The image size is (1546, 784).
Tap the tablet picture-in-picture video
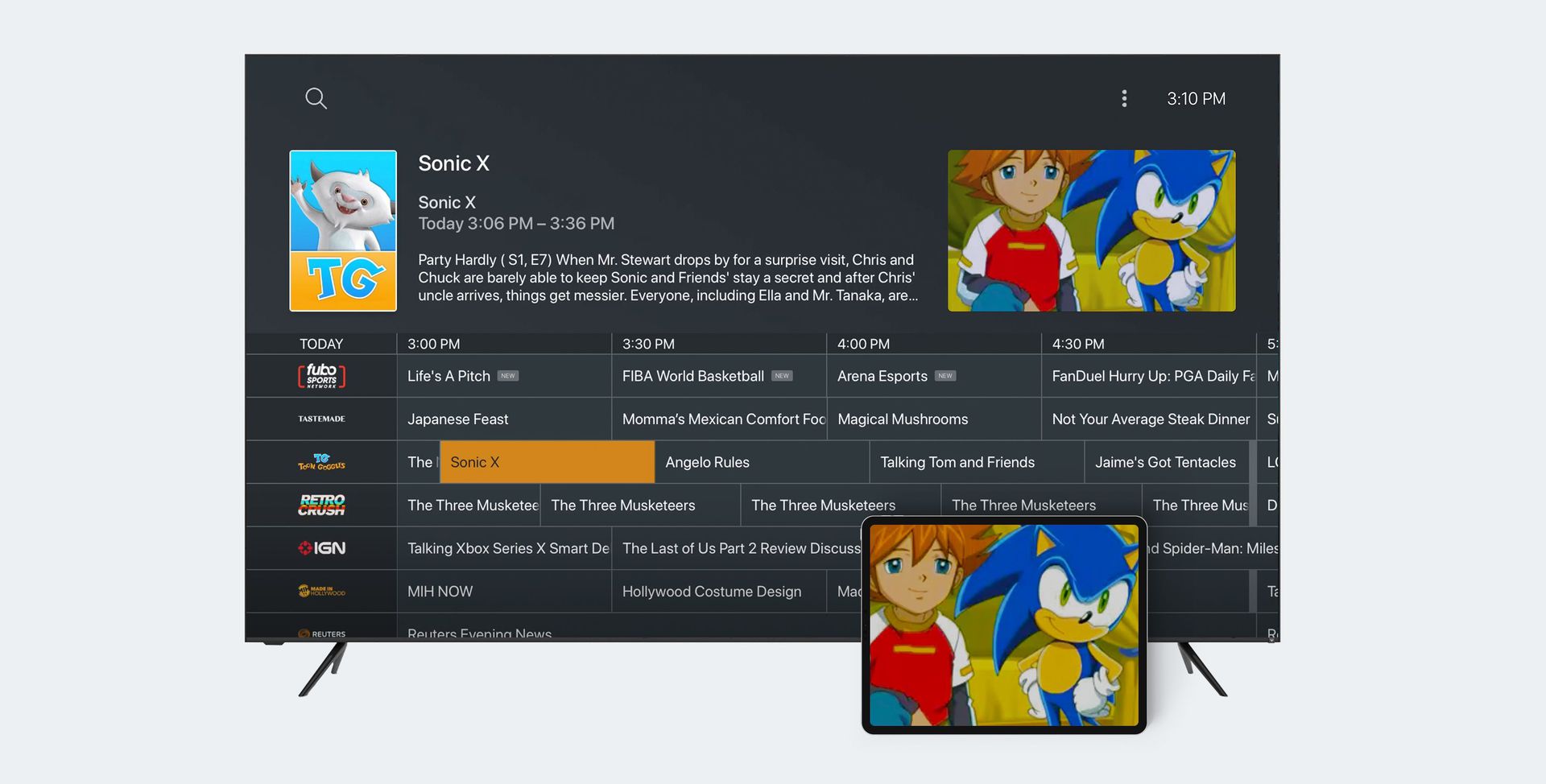click(x=1003, y=625)
